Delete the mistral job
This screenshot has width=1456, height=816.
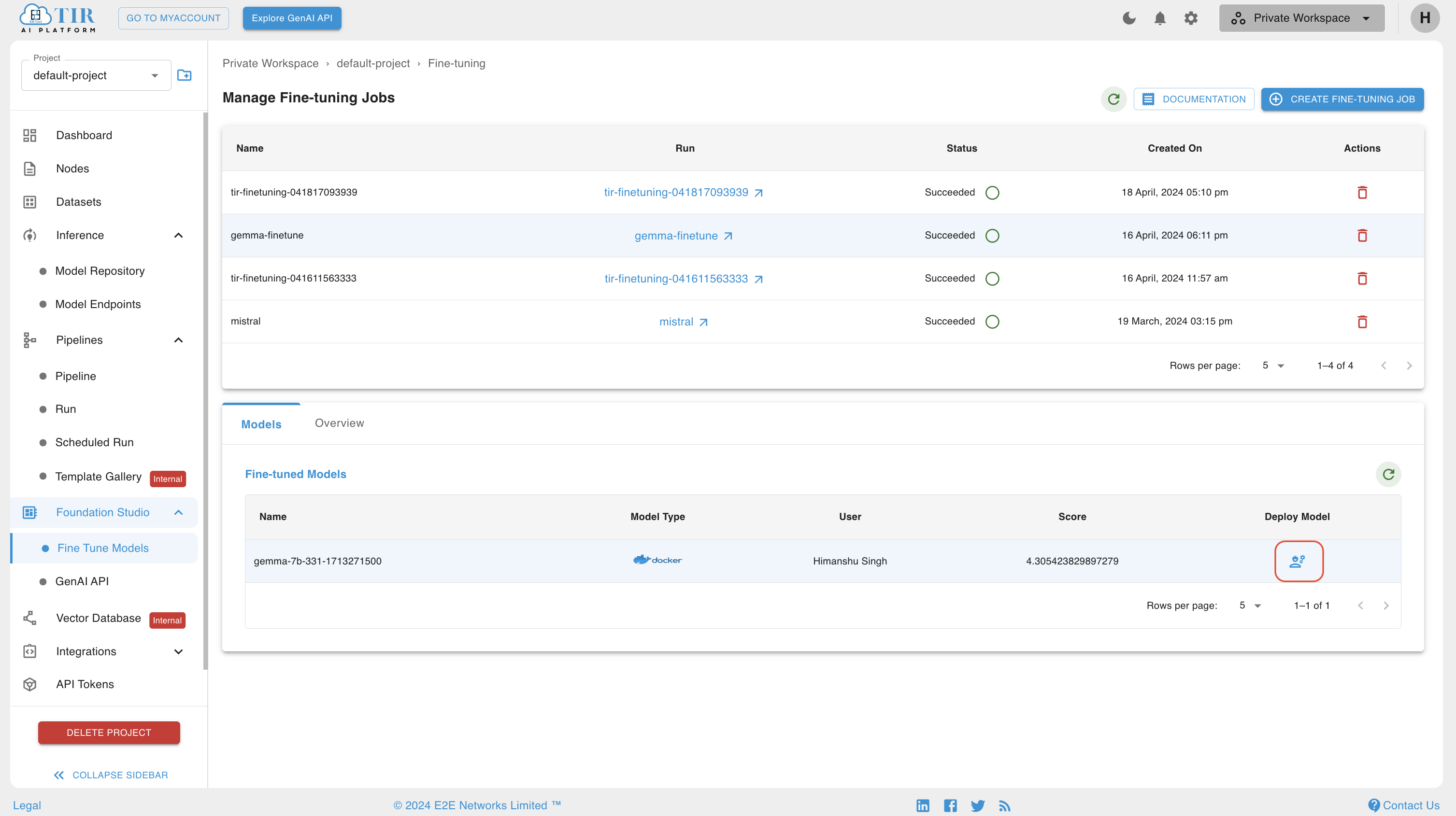(1362, 321)
